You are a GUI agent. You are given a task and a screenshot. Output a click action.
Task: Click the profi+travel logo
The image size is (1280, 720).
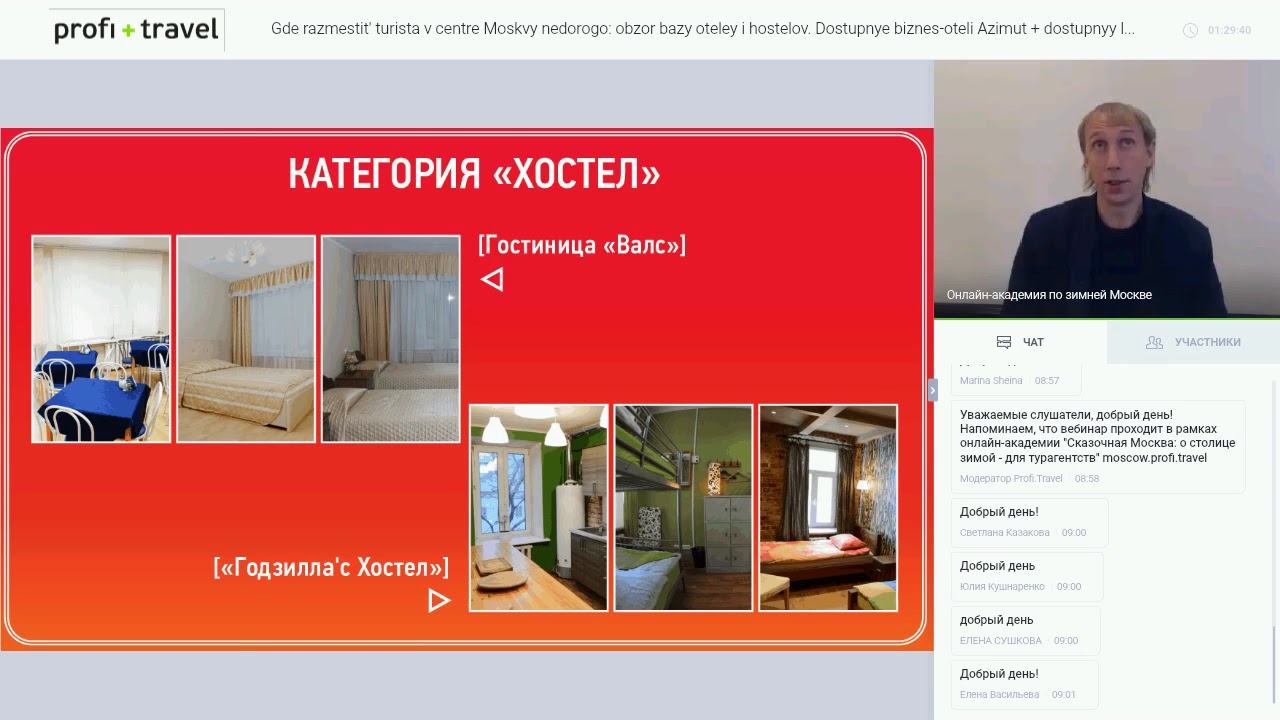136,30
